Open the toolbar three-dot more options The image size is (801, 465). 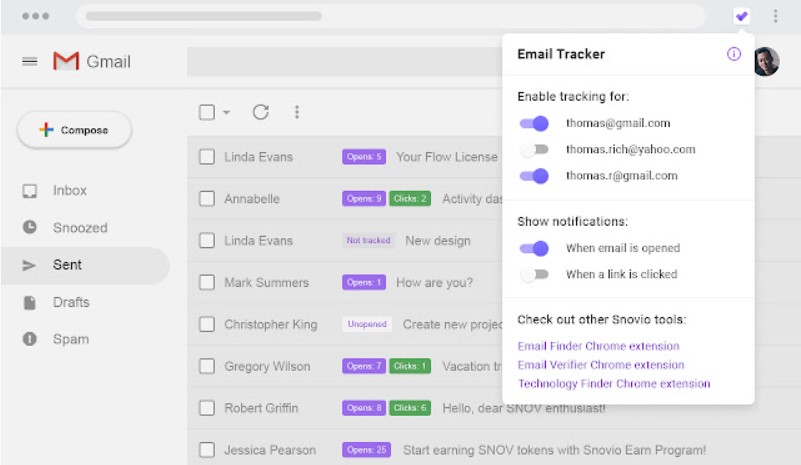pyautogui.click(x=297, y=112)
